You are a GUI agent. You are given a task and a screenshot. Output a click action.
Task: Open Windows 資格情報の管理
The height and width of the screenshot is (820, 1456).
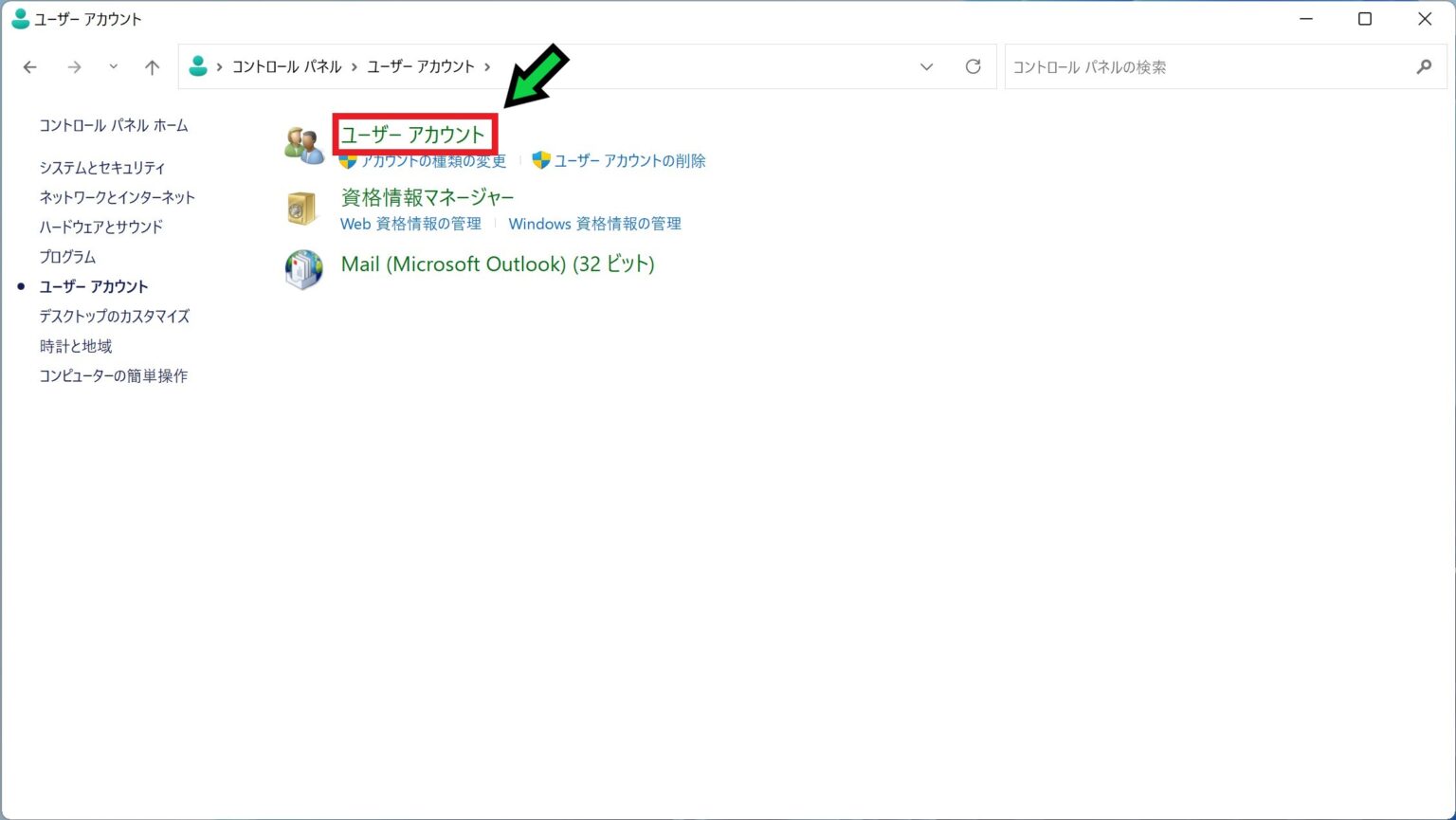point(595,224)
